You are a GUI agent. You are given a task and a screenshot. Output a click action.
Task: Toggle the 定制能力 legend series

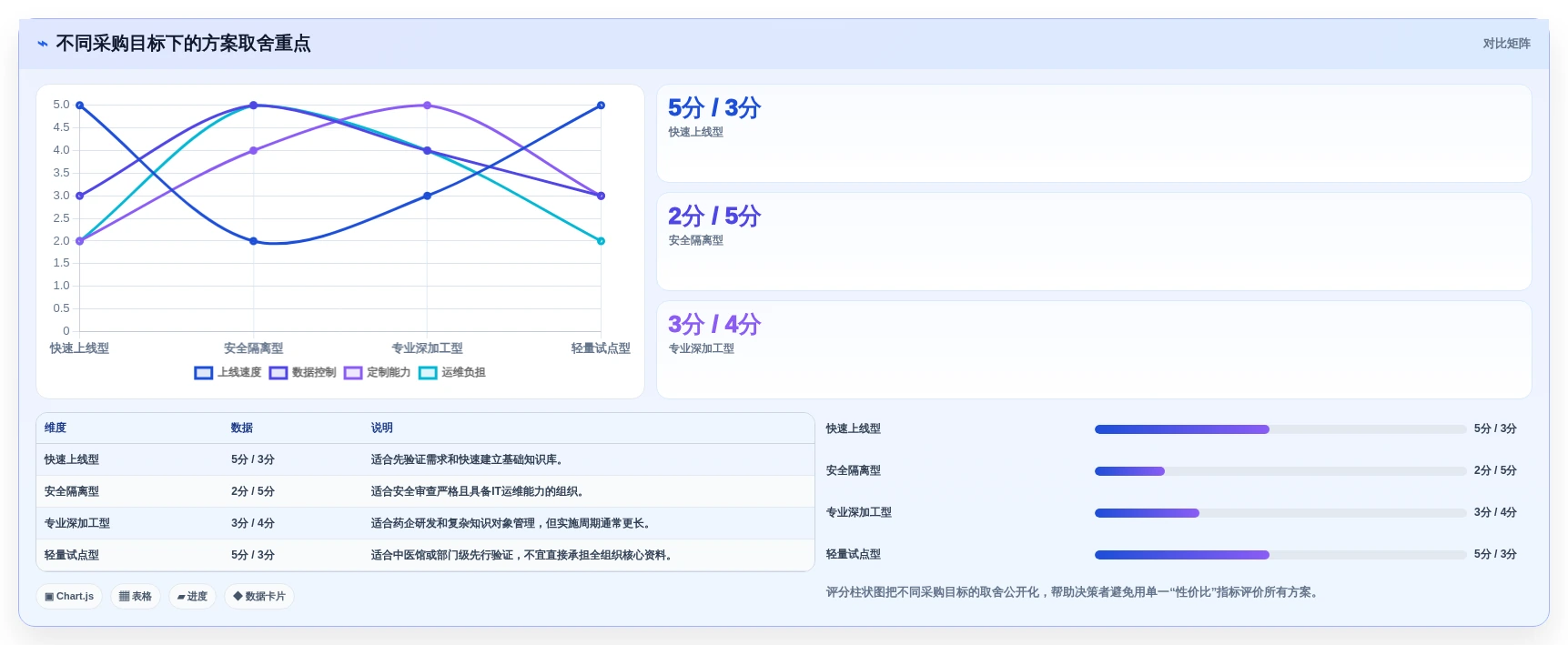tap(377, 372)
